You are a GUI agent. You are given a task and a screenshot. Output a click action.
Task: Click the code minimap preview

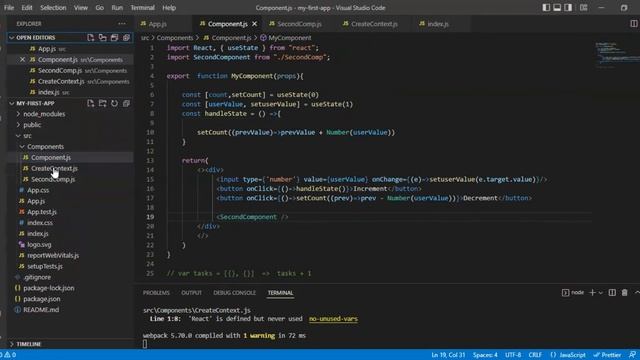(x=616, y=55)
